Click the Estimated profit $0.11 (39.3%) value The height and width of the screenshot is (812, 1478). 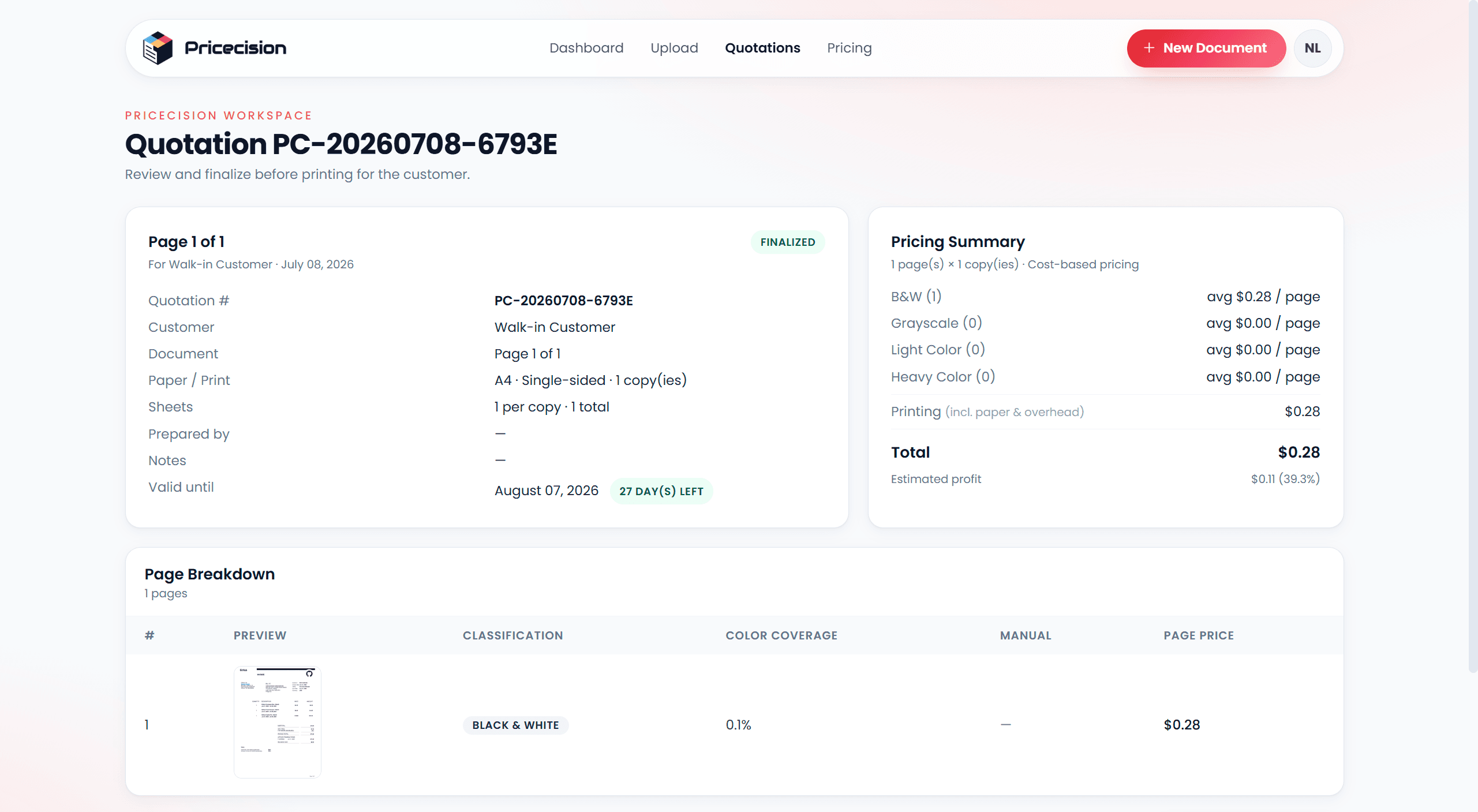click(x=1285, y=479)
